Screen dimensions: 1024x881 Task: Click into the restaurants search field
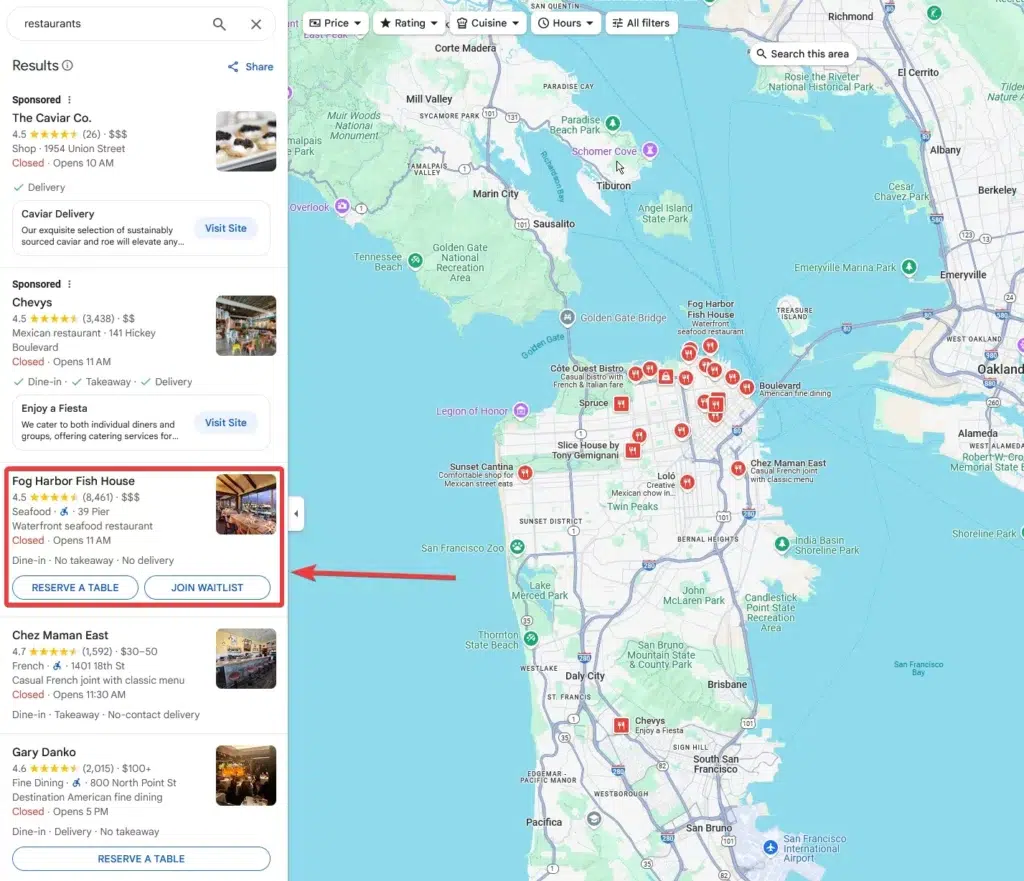[x=110, y=24]
